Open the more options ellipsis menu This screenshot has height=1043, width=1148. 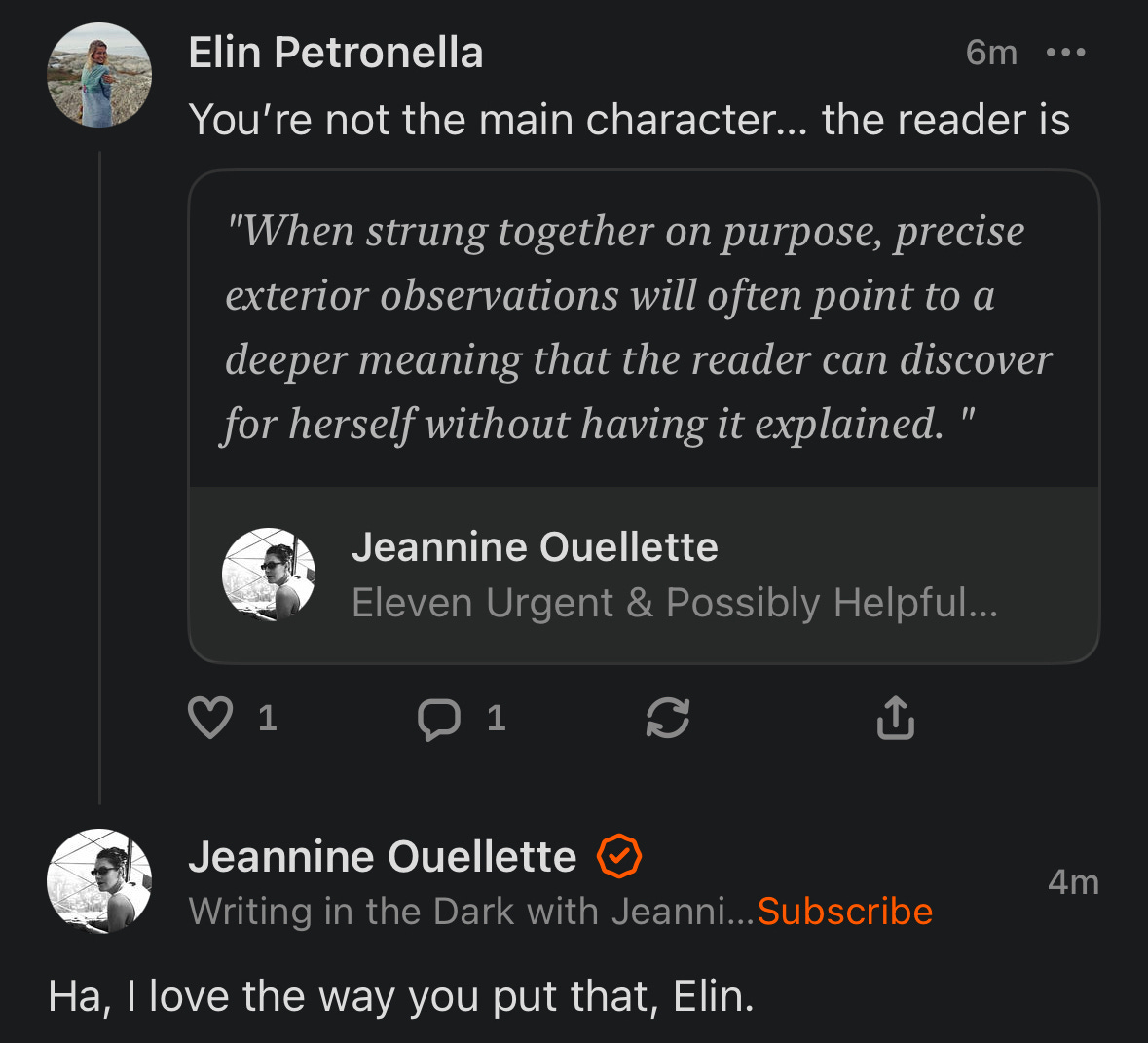pos(1064,54)
